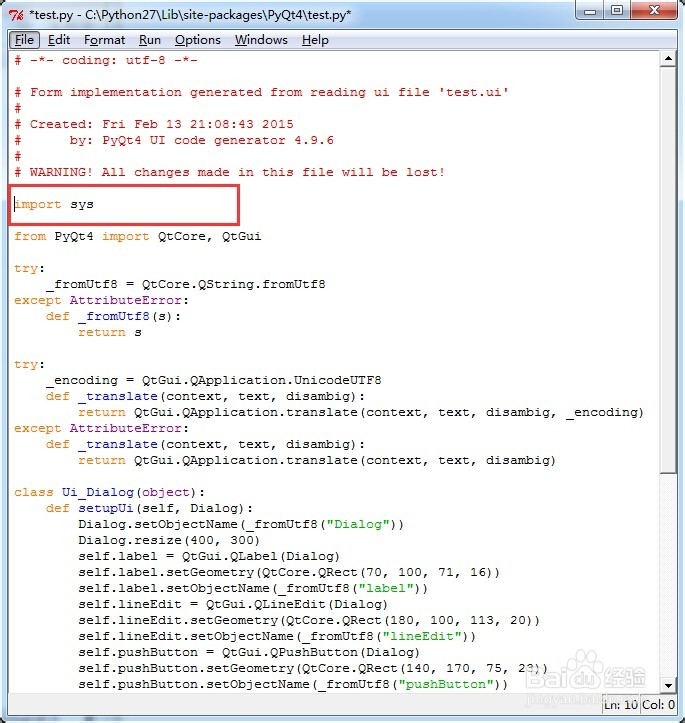Screen dimensions: 685x723
Task: Close the test.py editor window
Action: pos(654,10)
